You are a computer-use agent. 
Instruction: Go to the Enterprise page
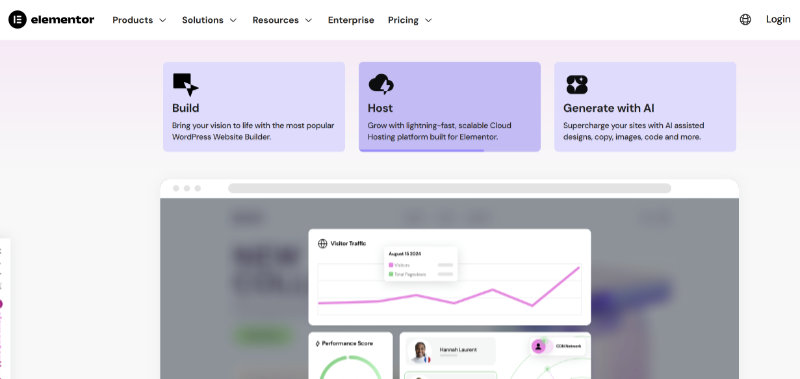tap(351, 20)
